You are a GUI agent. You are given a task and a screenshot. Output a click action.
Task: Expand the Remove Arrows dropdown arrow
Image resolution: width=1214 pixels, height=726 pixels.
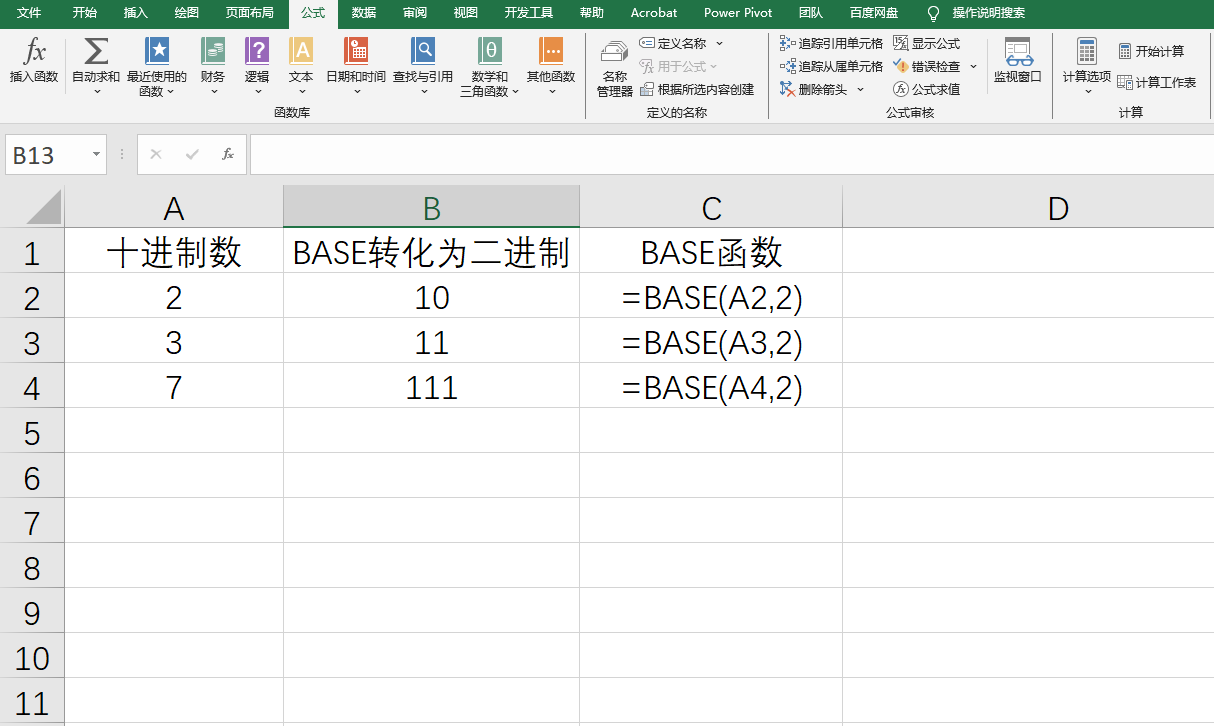[860, 89]
